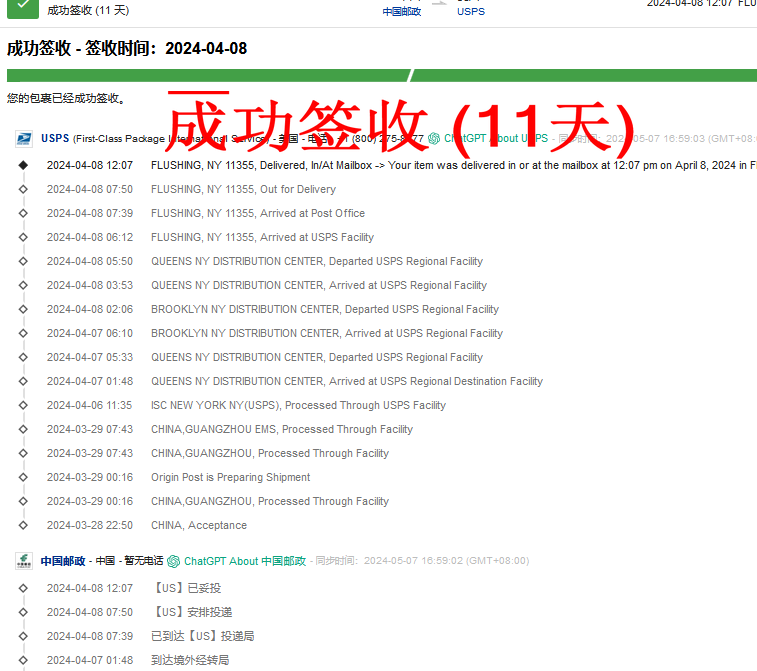This screenshot has width=757, height=671.
Task: Click ChatGPT swirl icon beside About 中国邮政
Action: point(173,561)
